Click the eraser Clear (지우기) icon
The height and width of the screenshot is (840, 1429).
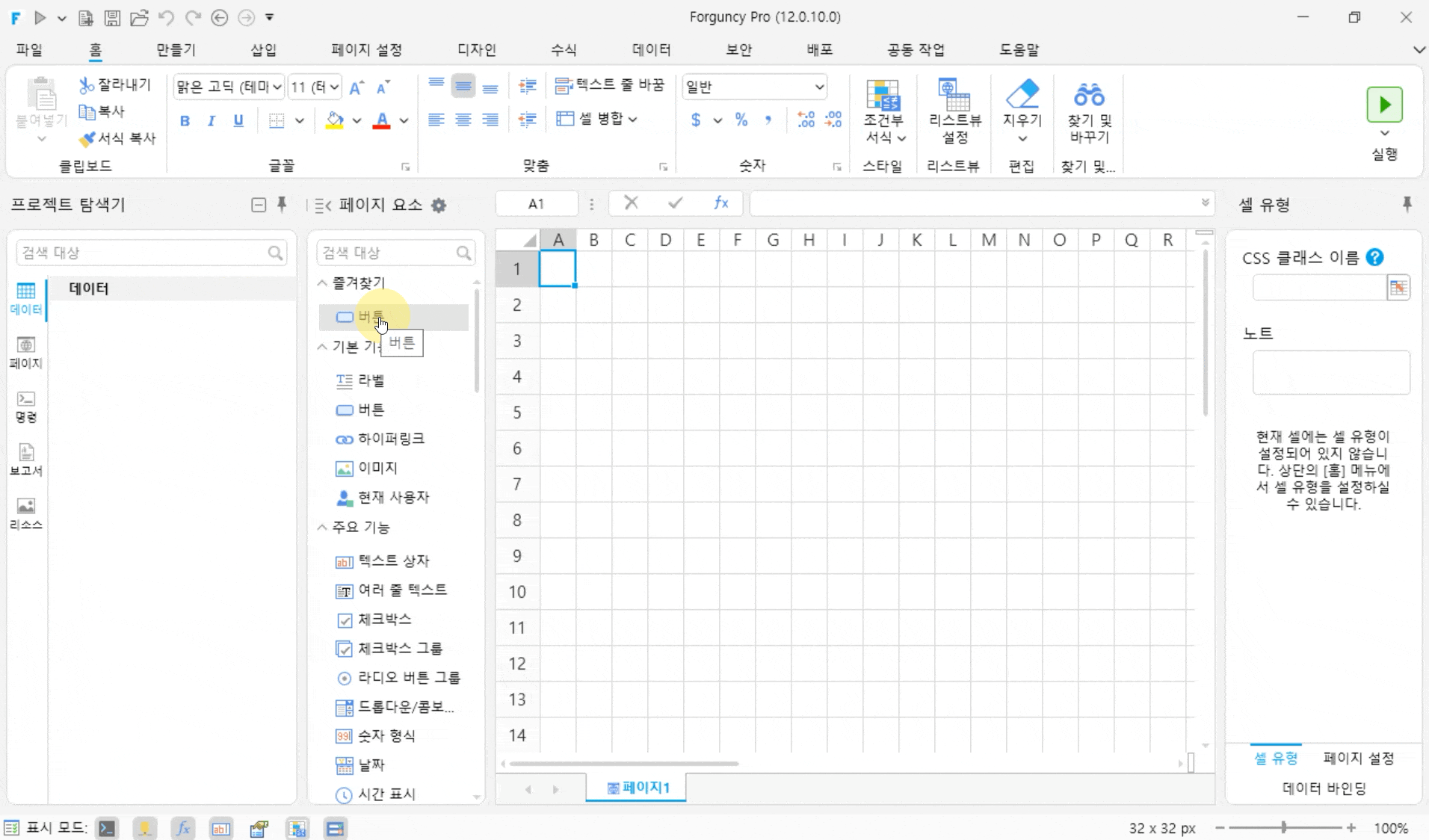[x=1022, y=94]
